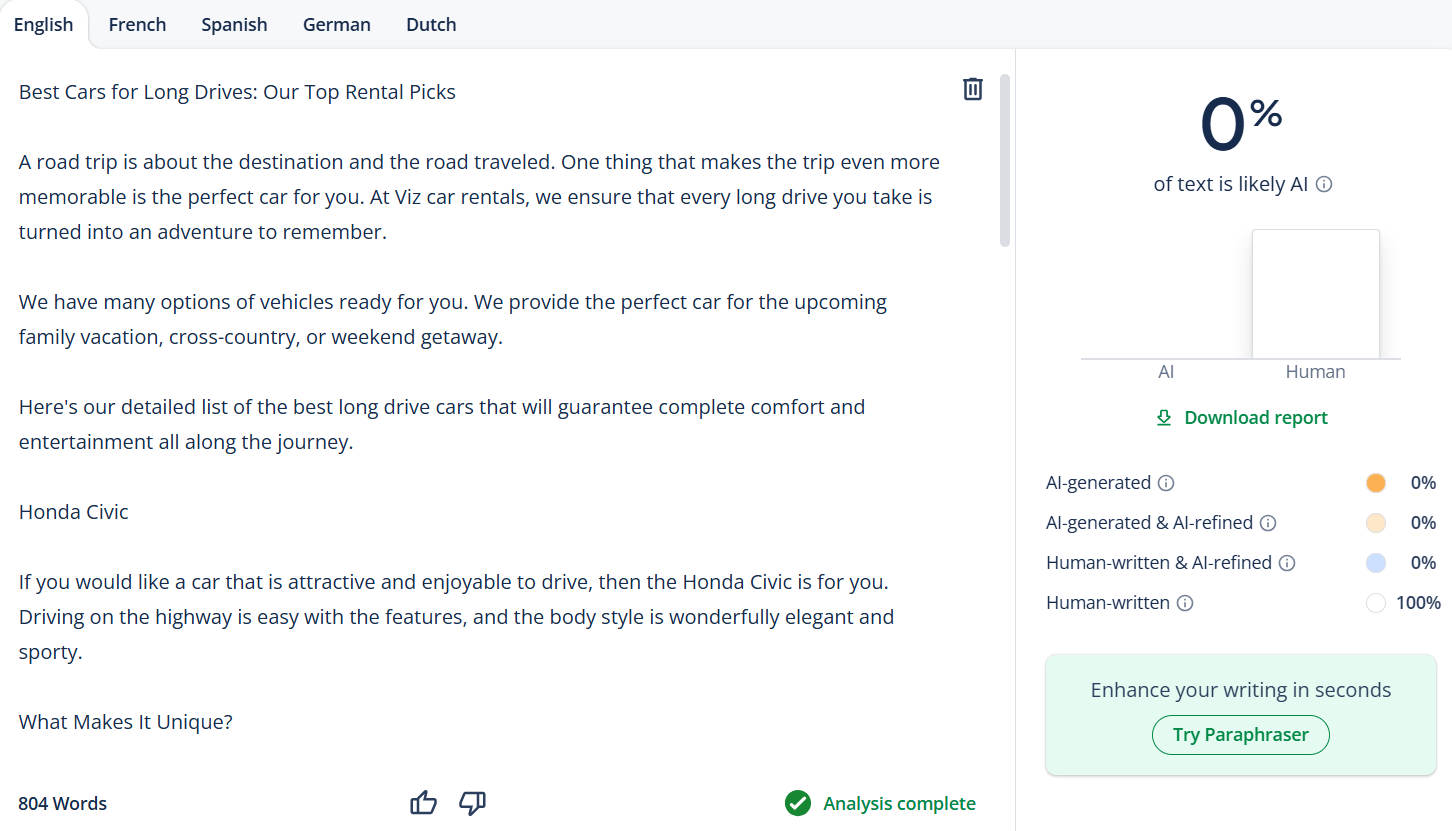Image resolution: width=1452 pixels, height=831 pixels.
Task: Click the orange AI-generated color dot
Action: pyautogui.click(x=1376, y=483)
